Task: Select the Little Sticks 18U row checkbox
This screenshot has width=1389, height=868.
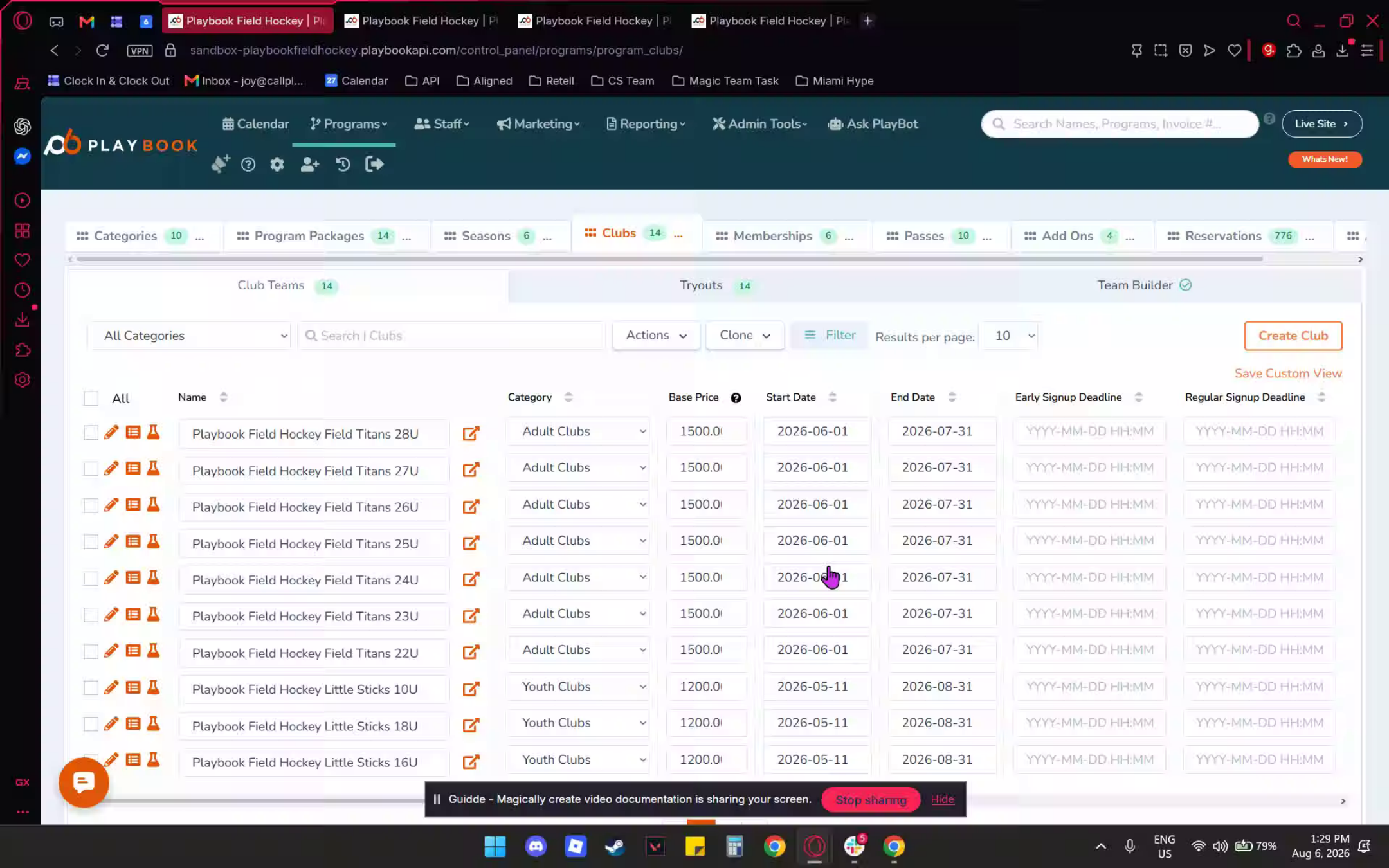Action: (91, 725)
